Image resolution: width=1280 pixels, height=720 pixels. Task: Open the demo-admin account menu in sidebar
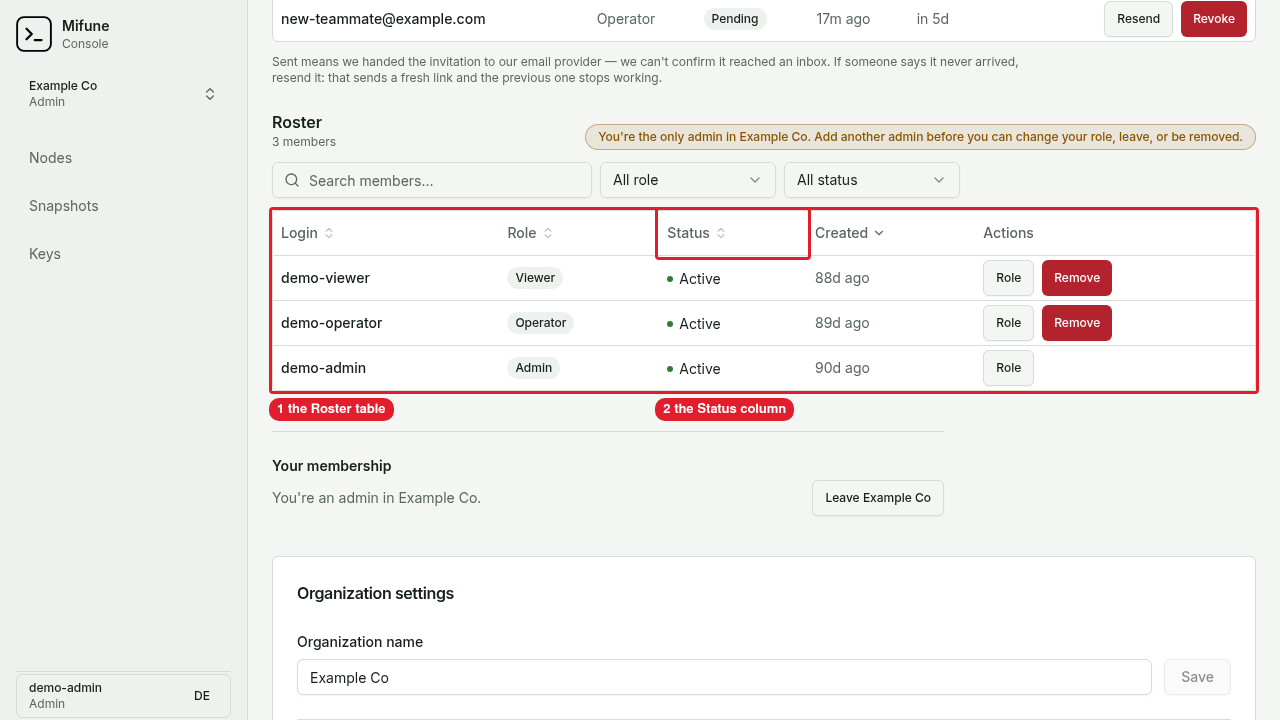point(123,696)
